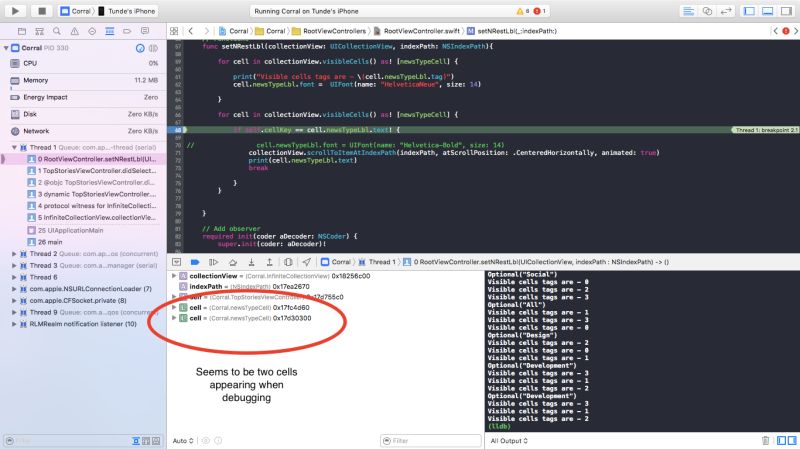Open the Find navigator tab

pyautogui.click(x=57, y=31)
